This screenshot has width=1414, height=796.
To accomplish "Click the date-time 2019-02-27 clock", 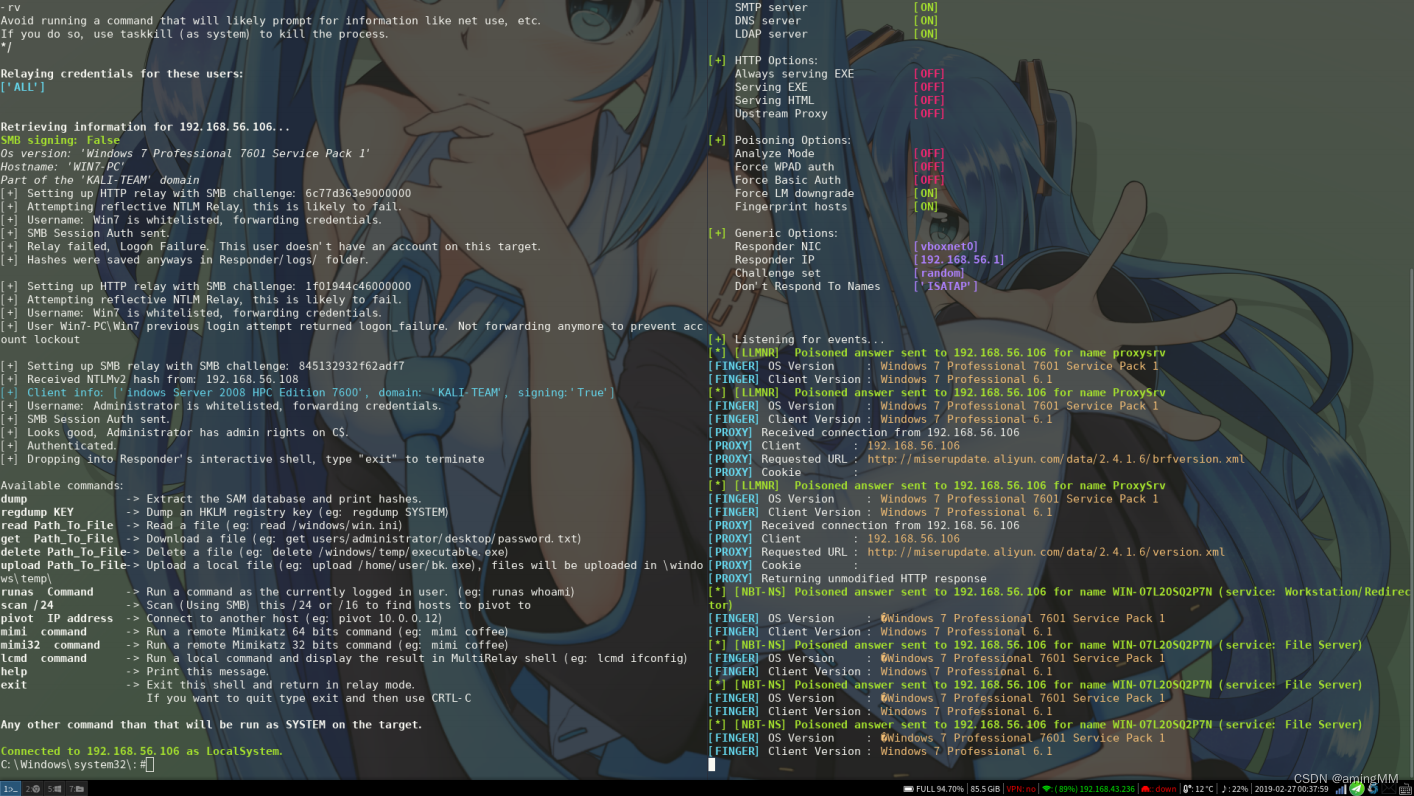I will (x=1291, y=789).
